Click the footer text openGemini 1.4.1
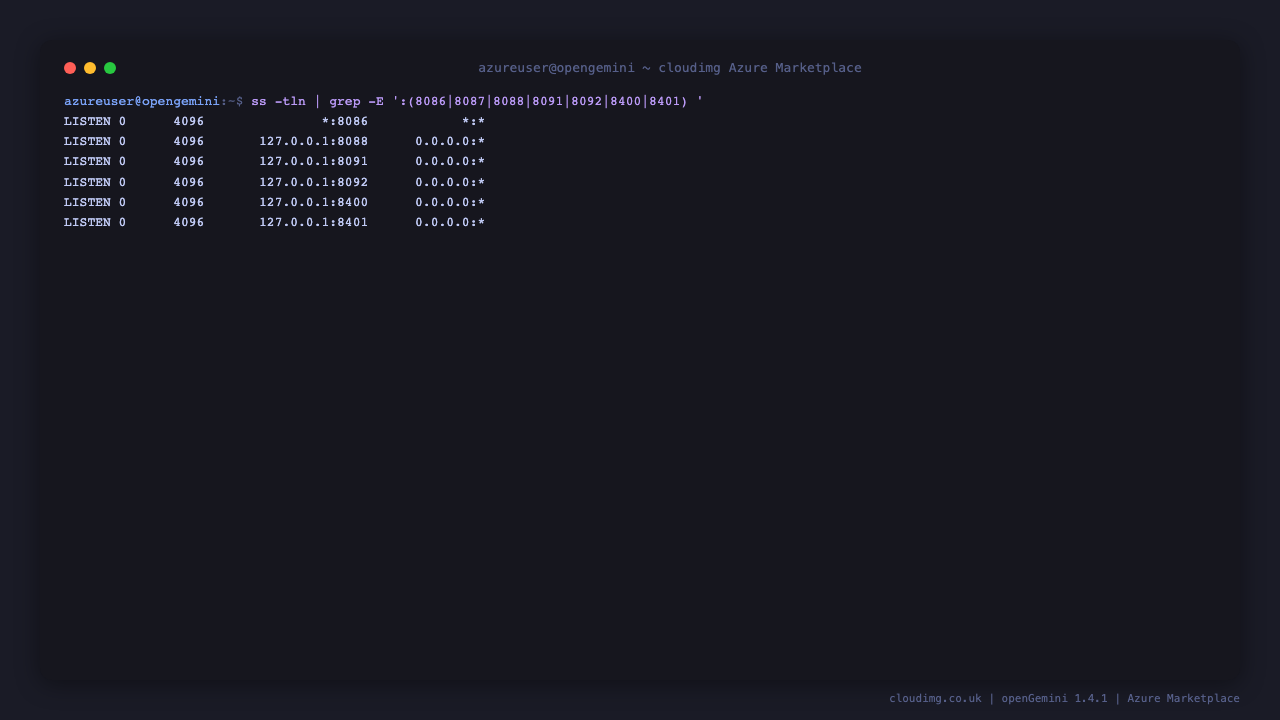Screen dimensions: 1280x720 point(1054,699)
